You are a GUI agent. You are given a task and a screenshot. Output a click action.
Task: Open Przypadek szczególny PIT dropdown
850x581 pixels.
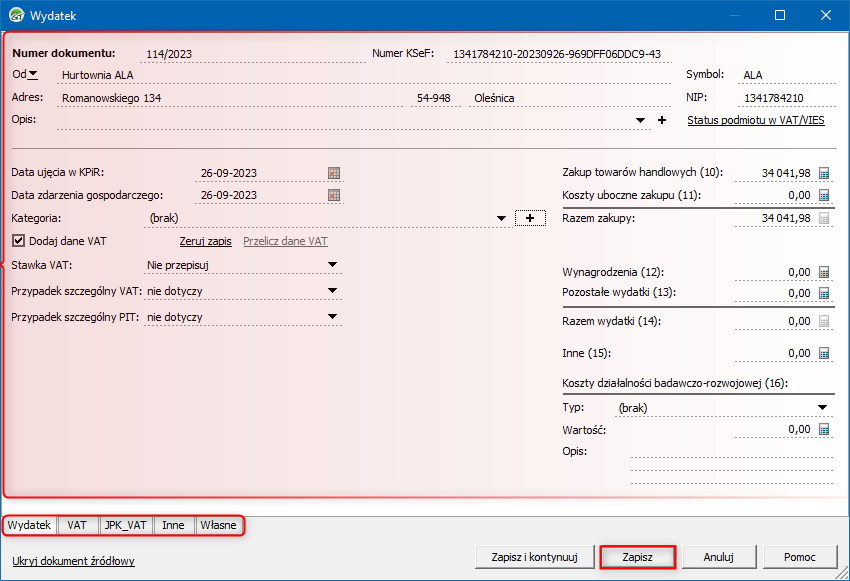coord(332,317)
